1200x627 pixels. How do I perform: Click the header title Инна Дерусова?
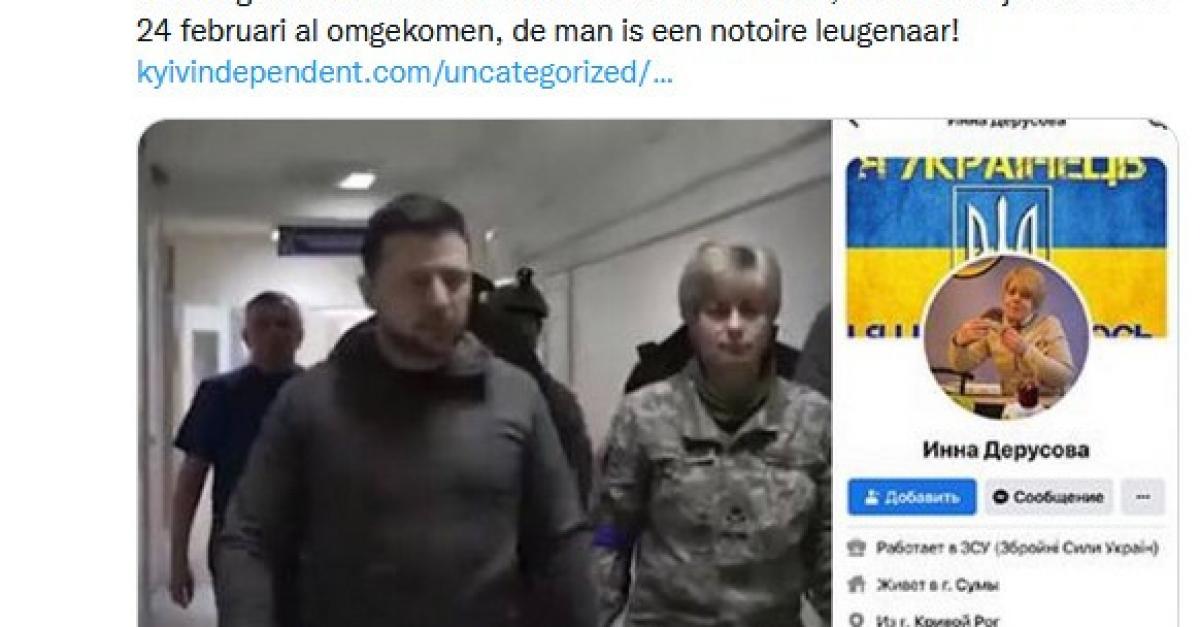pyautogui.click(x=1006, y=122)
